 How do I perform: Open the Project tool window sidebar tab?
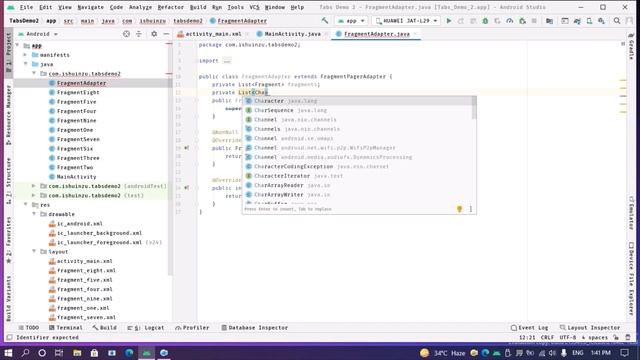(x=8, y=51)
